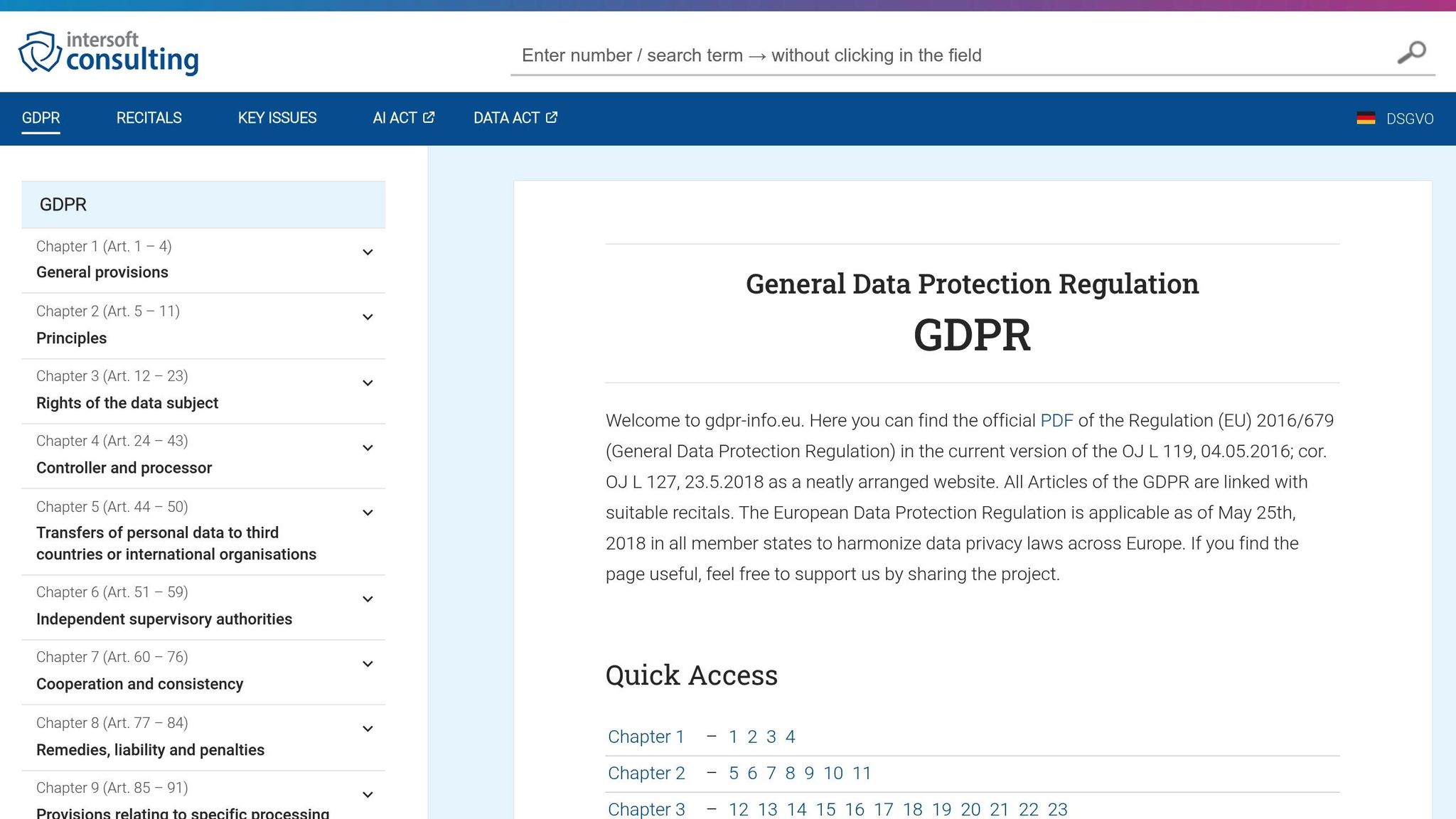Click the search magnifier icon

click(1411, 52)
